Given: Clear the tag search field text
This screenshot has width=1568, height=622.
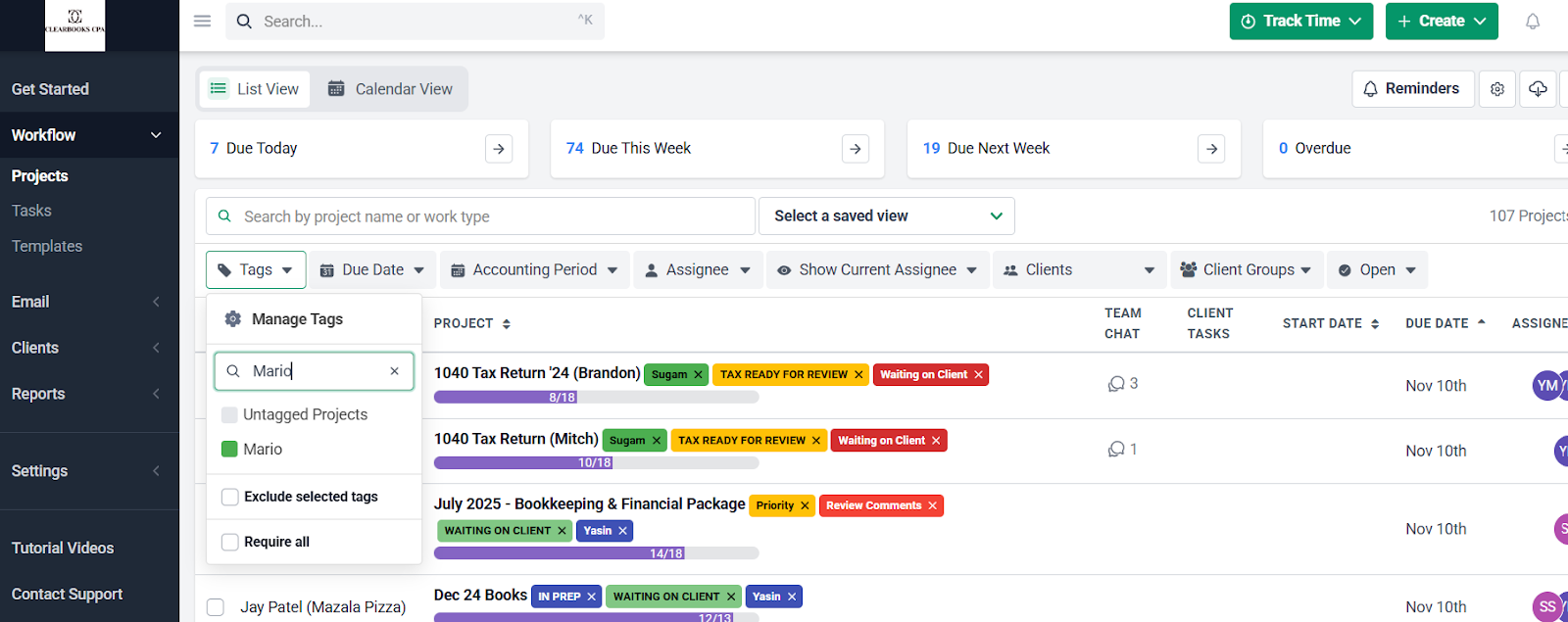Looking at the screenshot, I should (394, 371).
